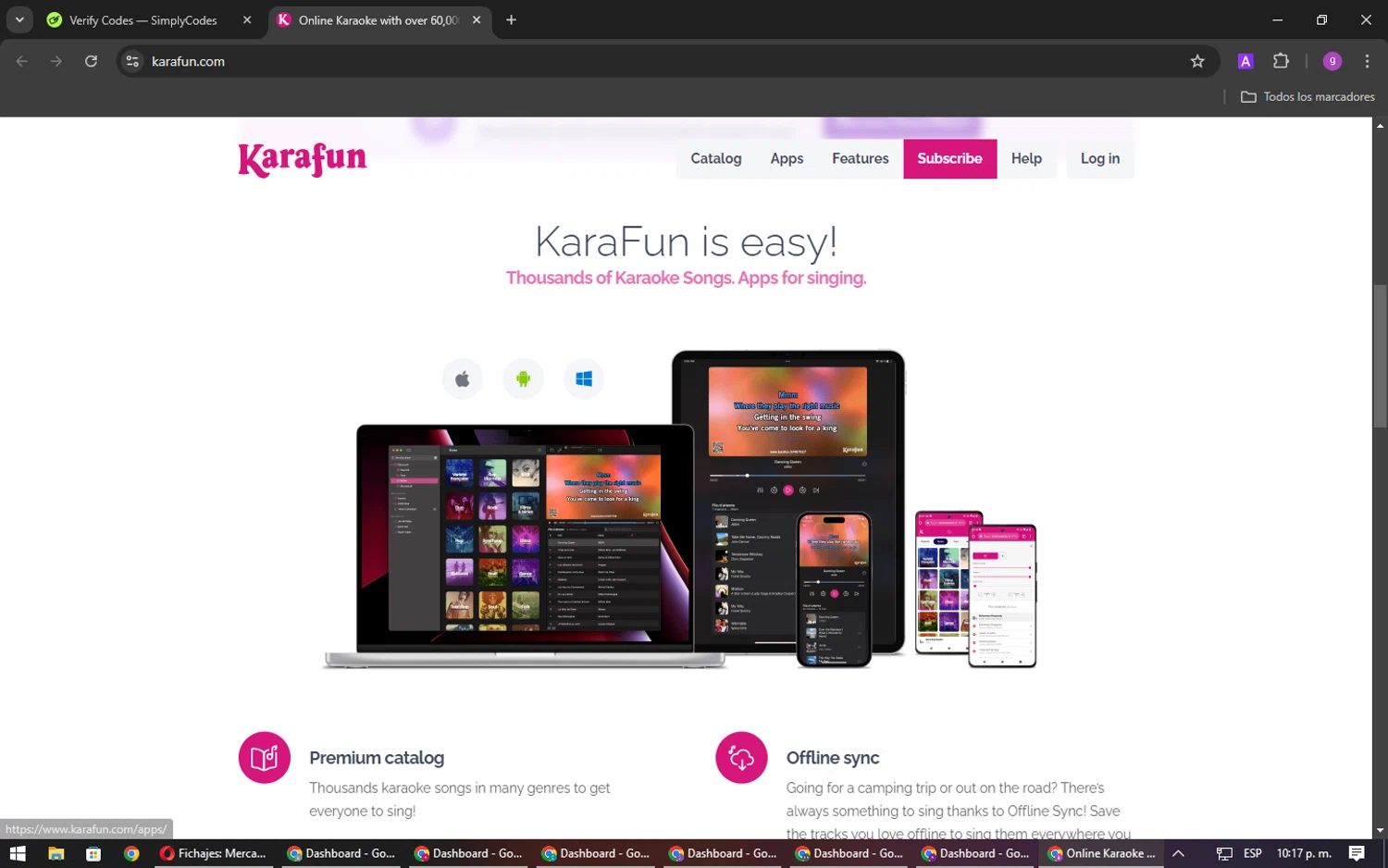1388x868 pixels.
Task: Close the Online Karaoke tab
Action: [x=477, y=19]
